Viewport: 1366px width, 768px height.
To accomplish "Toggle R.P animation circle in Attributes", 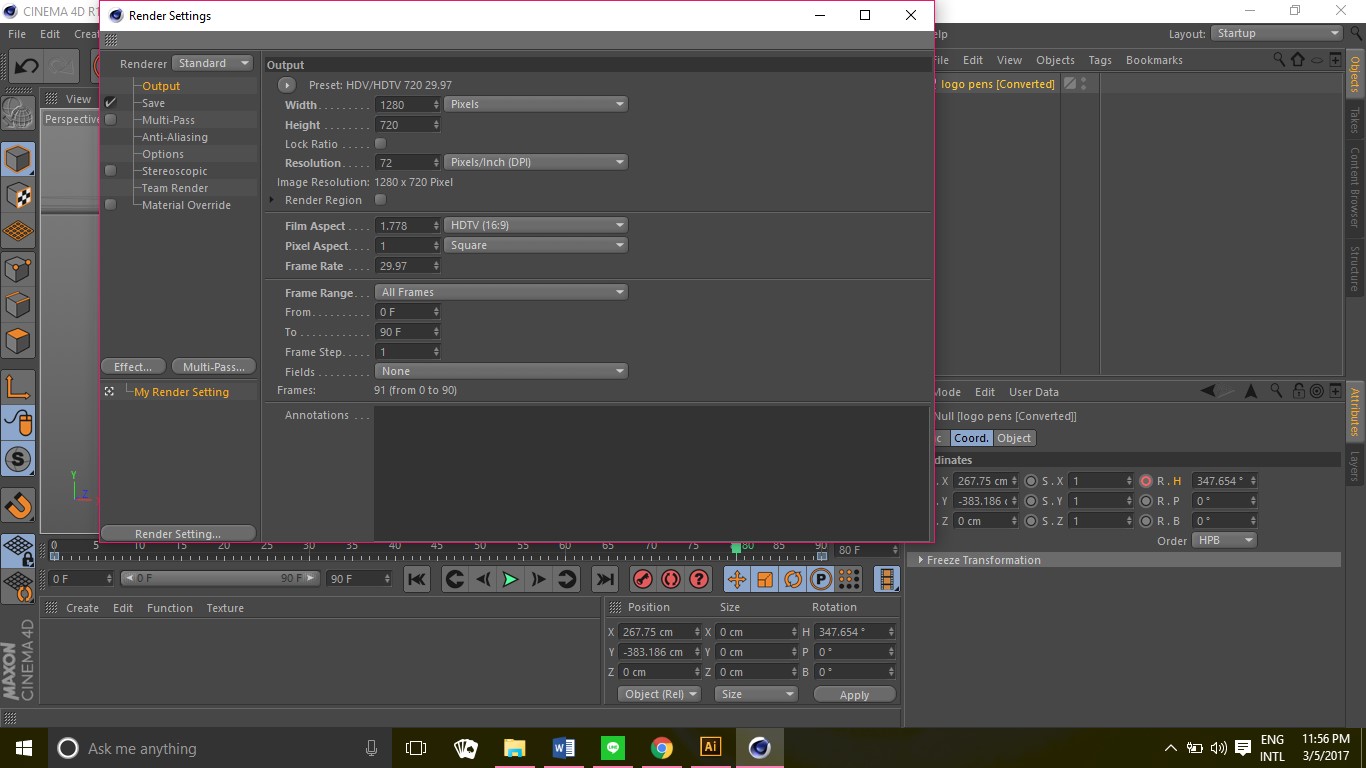I will click(x=1146, y=501).
